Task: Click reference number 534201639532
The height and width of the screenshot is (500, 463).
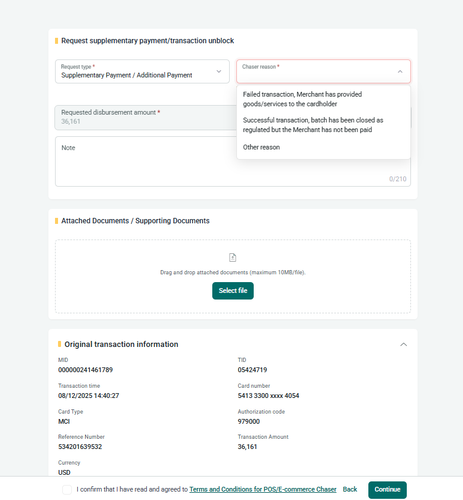Action: tap(80, 447)
